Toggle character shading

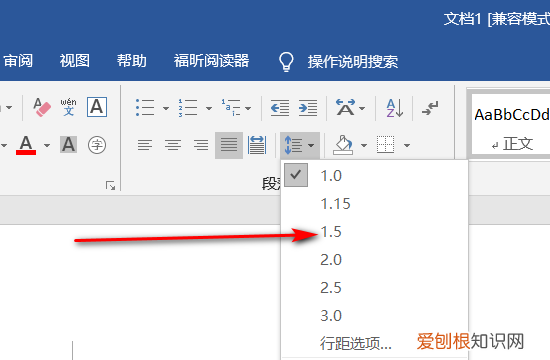click(x=68, y=145)
